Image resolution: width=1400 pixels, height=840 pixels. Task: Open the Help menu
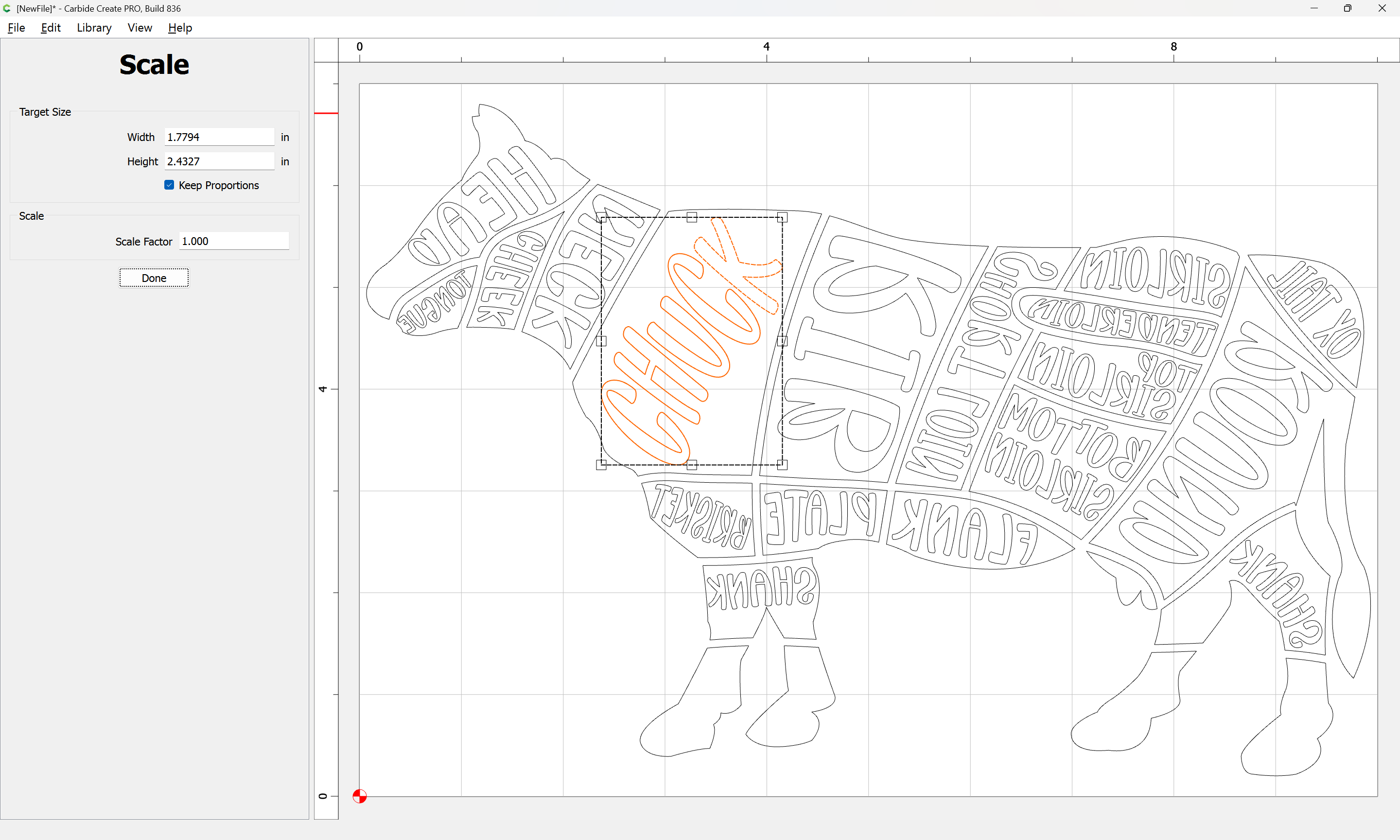180,28
